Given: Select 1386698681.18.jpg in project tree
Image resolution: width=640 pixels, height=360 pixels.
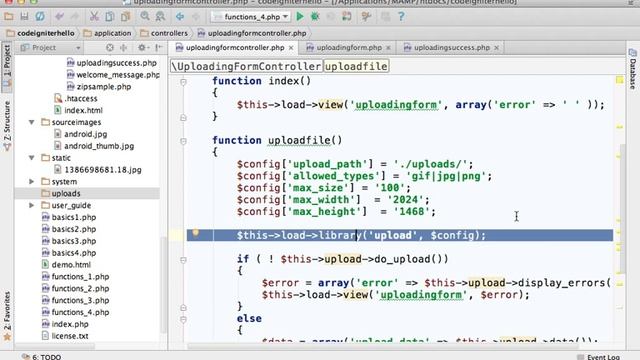Looking at the screenshot, I should tap(103, 169).
